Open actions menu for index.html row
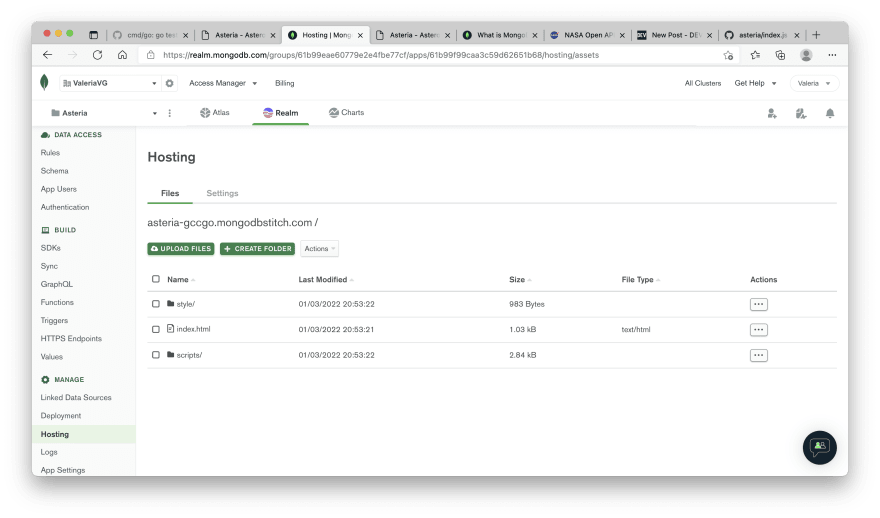 click(x=759, y=329)
